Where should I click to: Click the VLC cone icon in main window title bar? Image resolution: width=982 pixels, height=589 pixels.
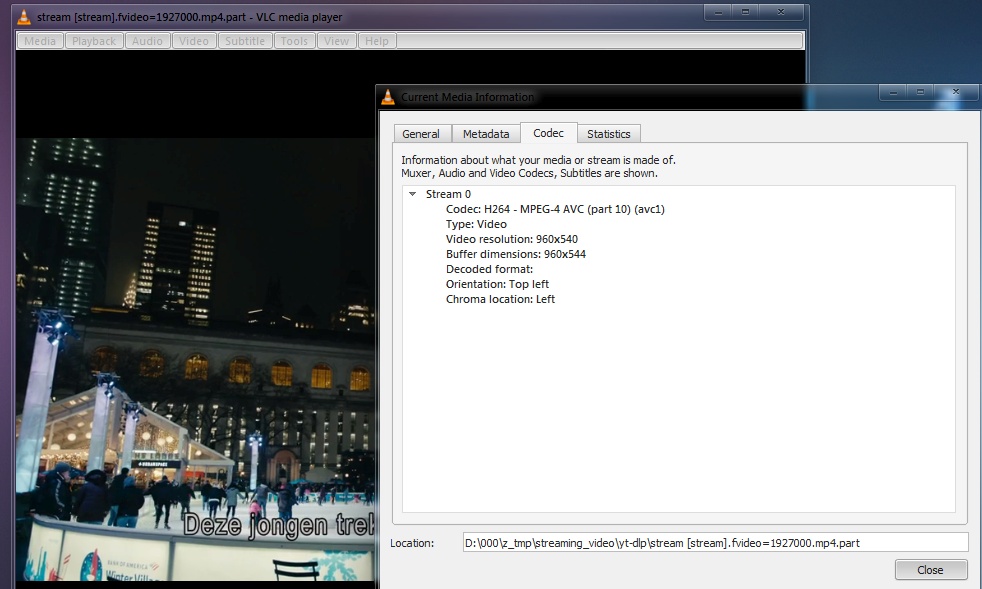point(24,17)
